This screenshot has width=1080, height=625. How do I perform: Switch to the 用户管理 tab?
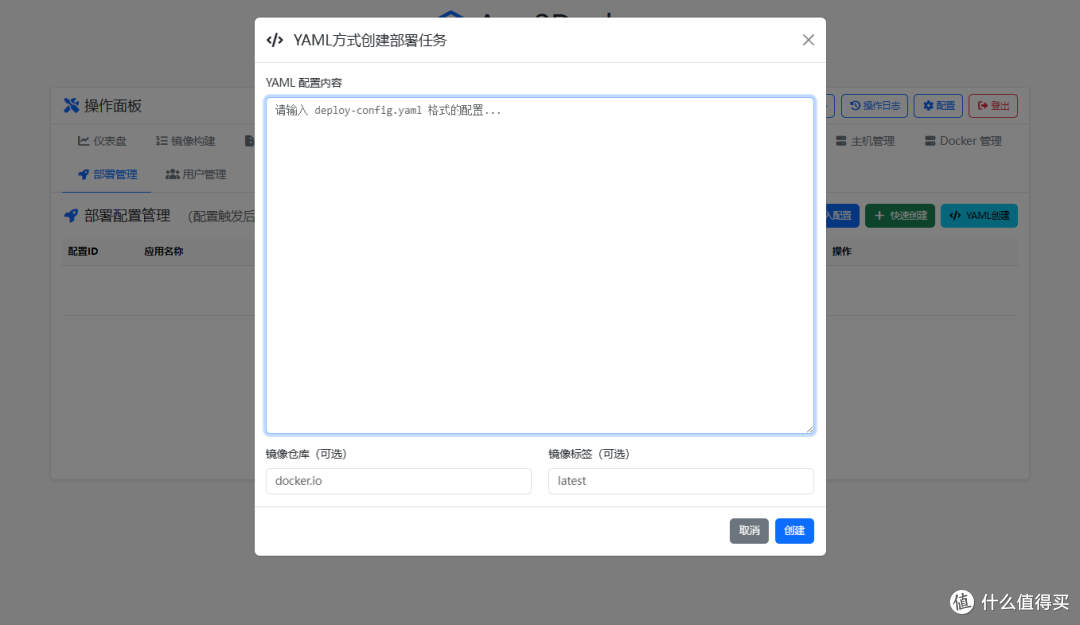click(x=196, y=174)
